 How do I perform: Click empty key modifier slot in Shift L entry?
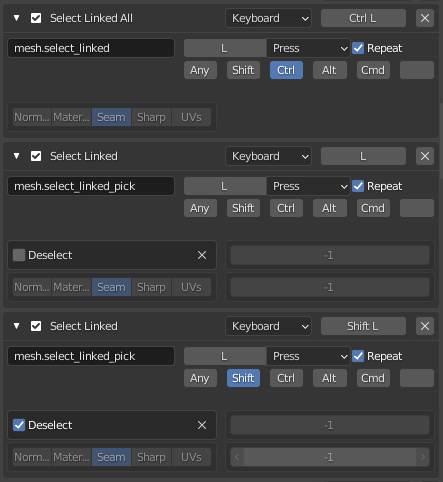tap(417, 378)
